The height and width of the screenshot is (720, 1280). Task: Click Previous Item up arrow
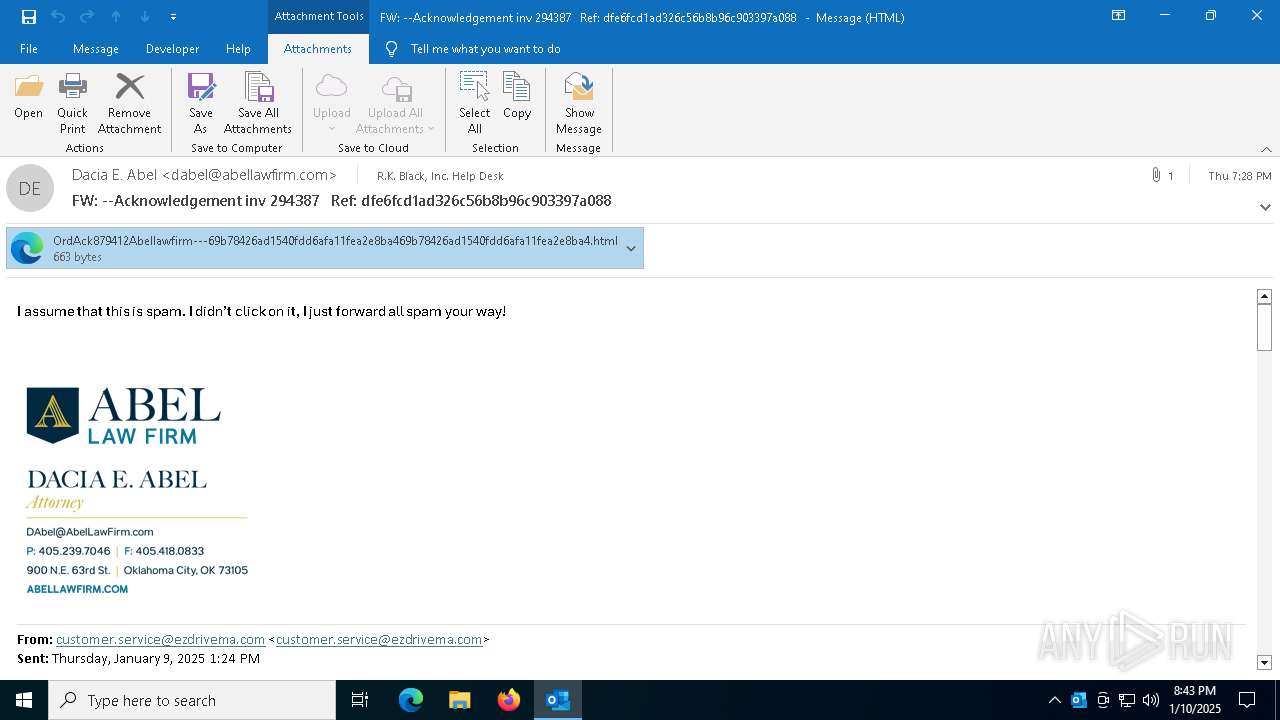coord(116,17)
